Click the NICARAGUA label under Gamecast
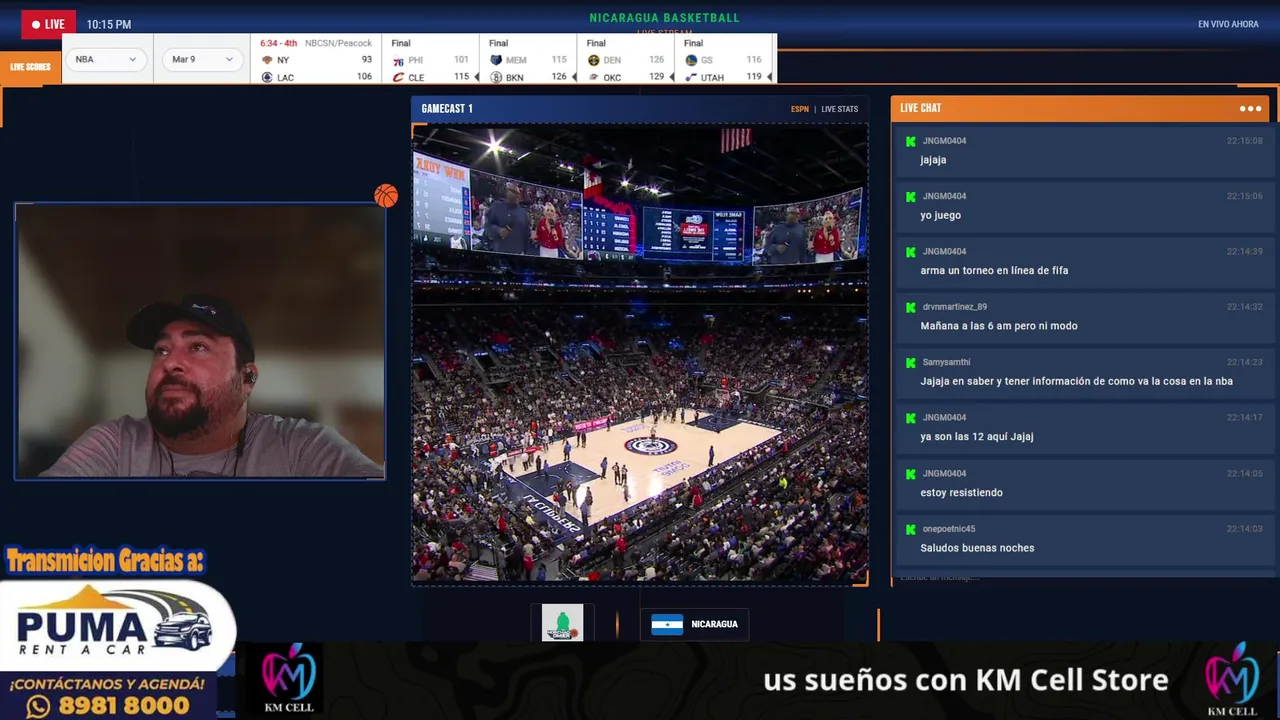Viewport: 1280px width, 720px height. pos(714,624)
